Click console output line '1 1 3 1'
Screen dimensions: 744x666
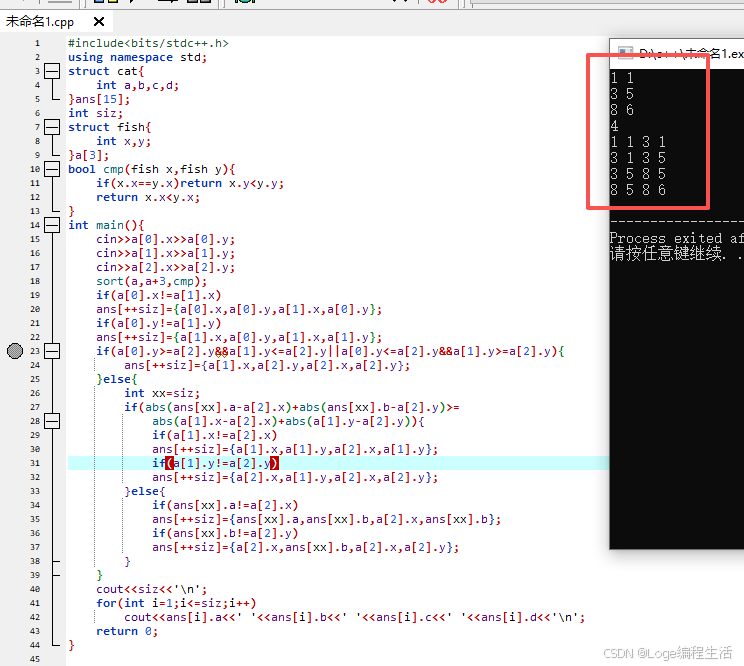pos(638,142)
